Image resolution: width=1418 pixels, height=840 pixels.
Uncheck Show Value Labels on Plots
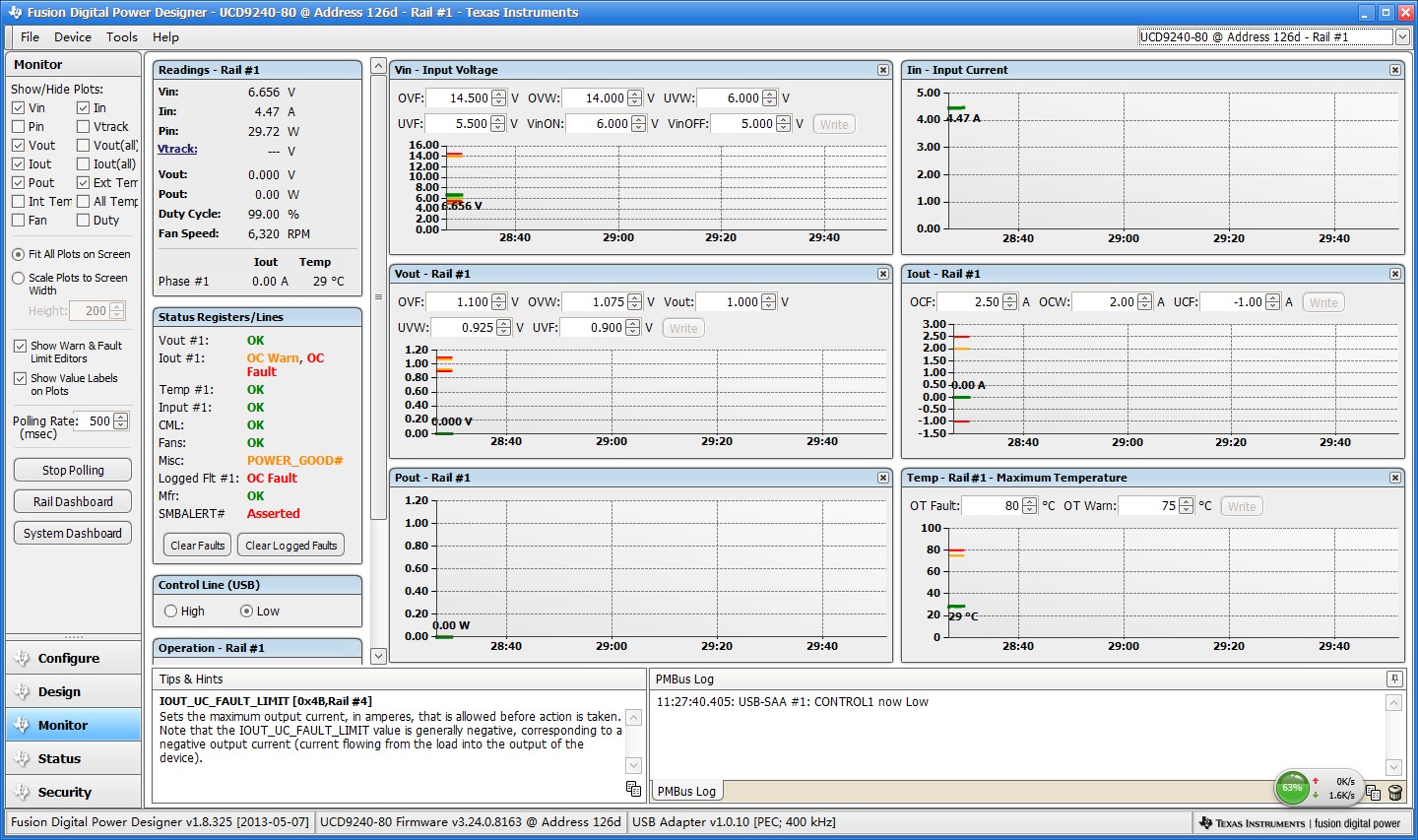(x=20, y=379)
